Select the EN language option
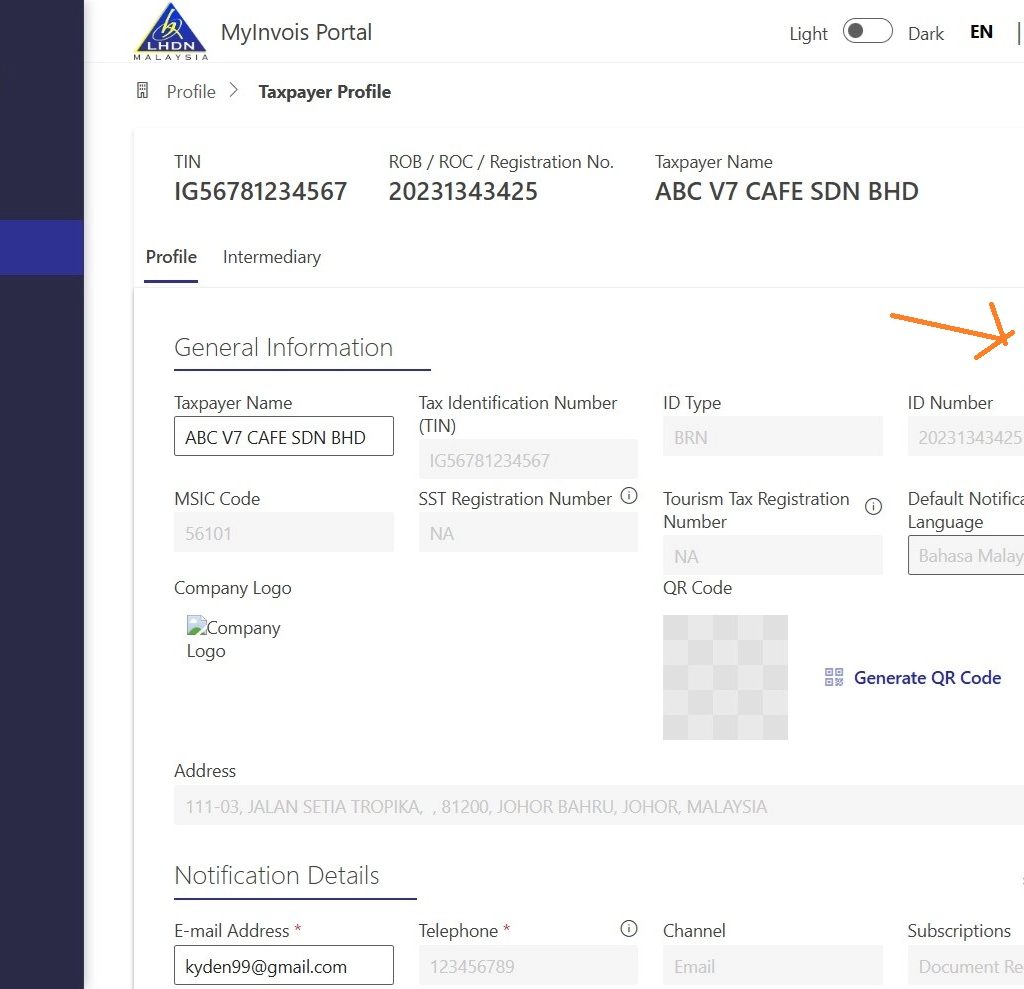 click(x=981, y=32)
